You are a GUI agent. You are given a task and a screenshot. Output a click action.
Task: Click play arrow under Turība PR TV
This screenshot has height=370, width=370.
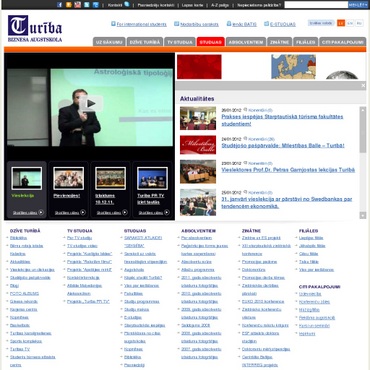click(167, 212)
